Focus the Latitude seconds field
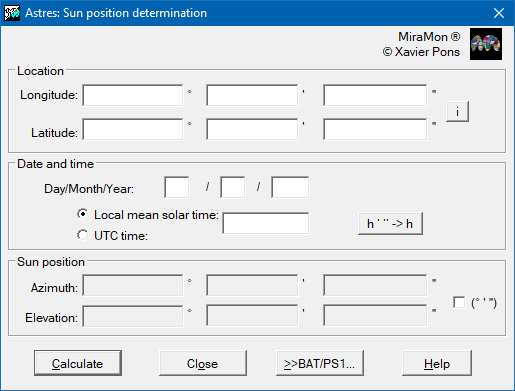 click(x=375, y=129)
